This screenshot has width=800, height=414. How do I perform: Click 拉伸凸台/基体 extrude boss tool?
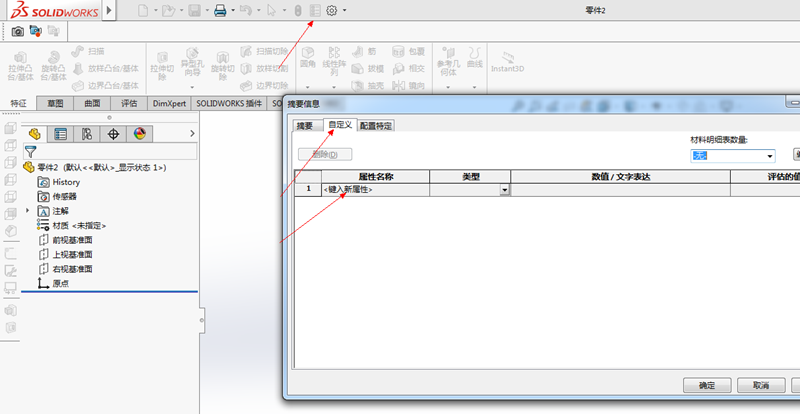21,66
